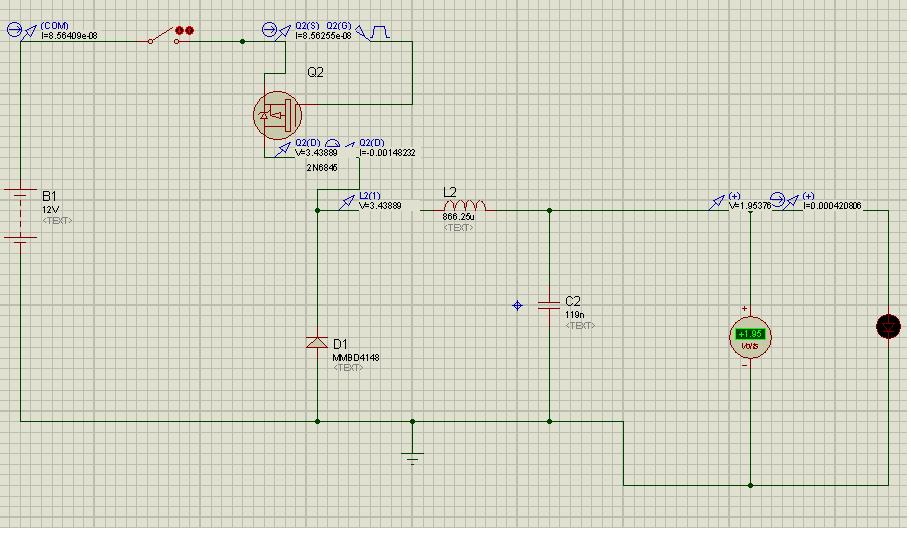Click the I=8.56409e-08 probe reading
Viewport: 911px width, 533px height.
tap(70, 35)
